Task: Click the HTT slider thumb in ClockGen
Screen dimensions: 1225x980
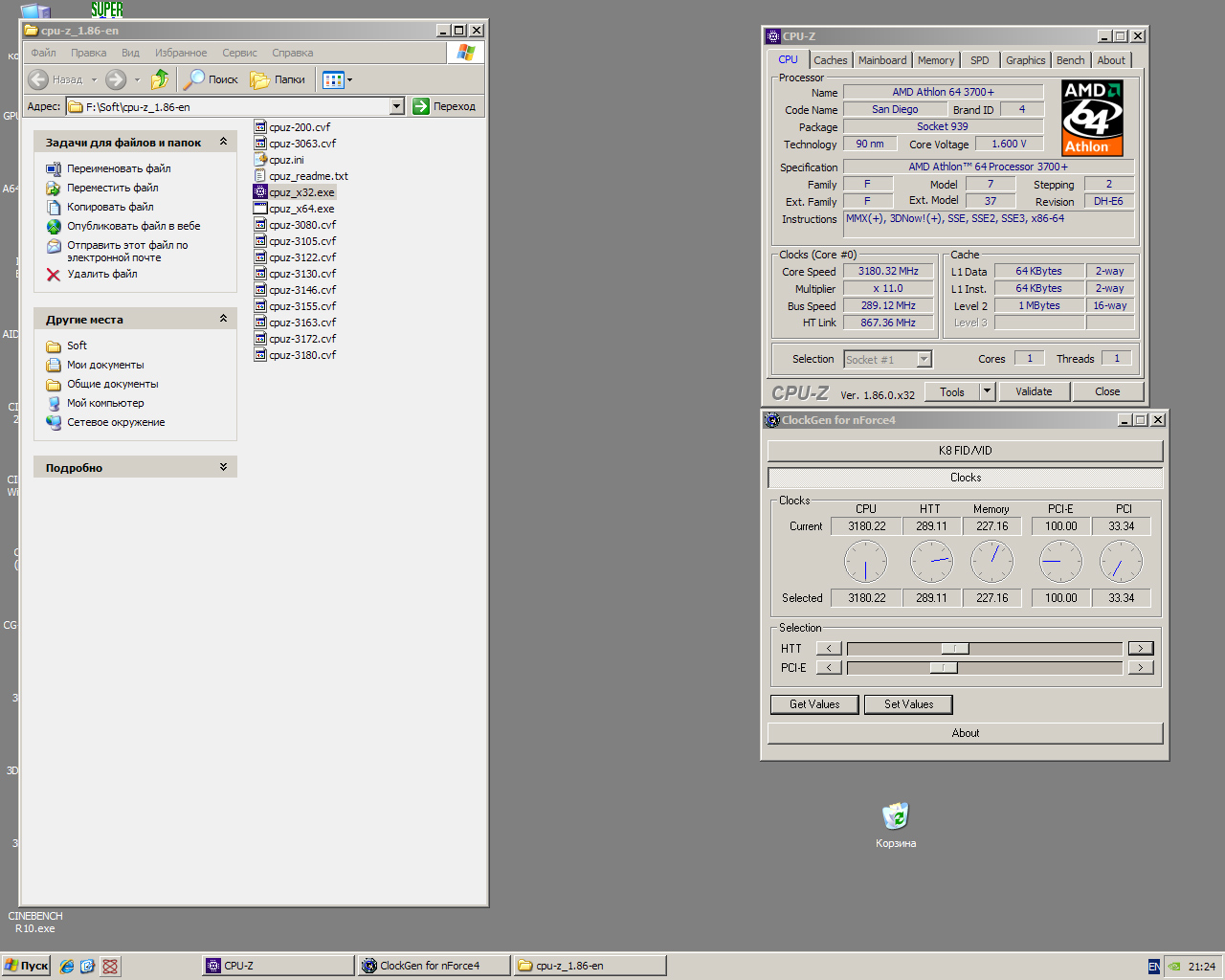Action: pyautogui.click(x=954, y=649)
